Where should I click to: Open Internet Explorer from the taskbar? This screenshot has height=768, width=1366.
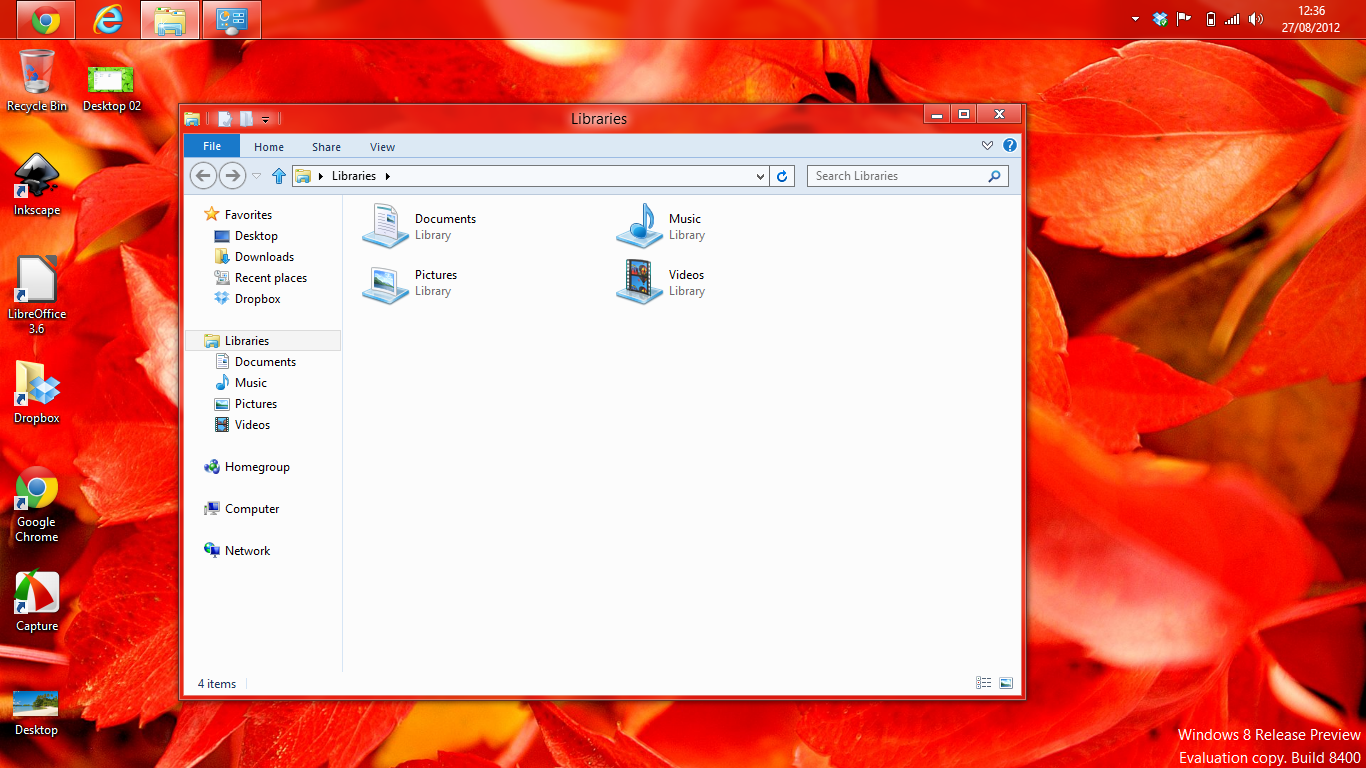coord(108,19)
